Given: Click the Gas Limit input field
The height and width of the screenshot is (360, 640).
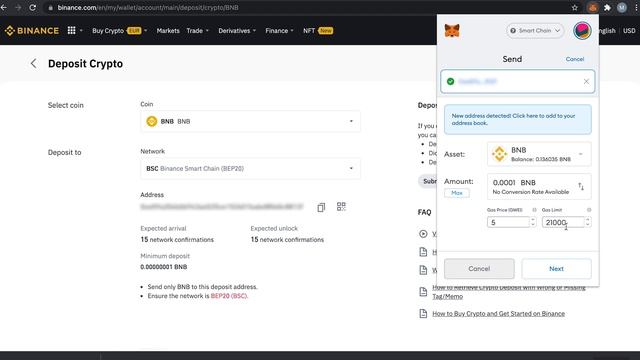Looking at the screenshot, I should (x=563, y=222).
